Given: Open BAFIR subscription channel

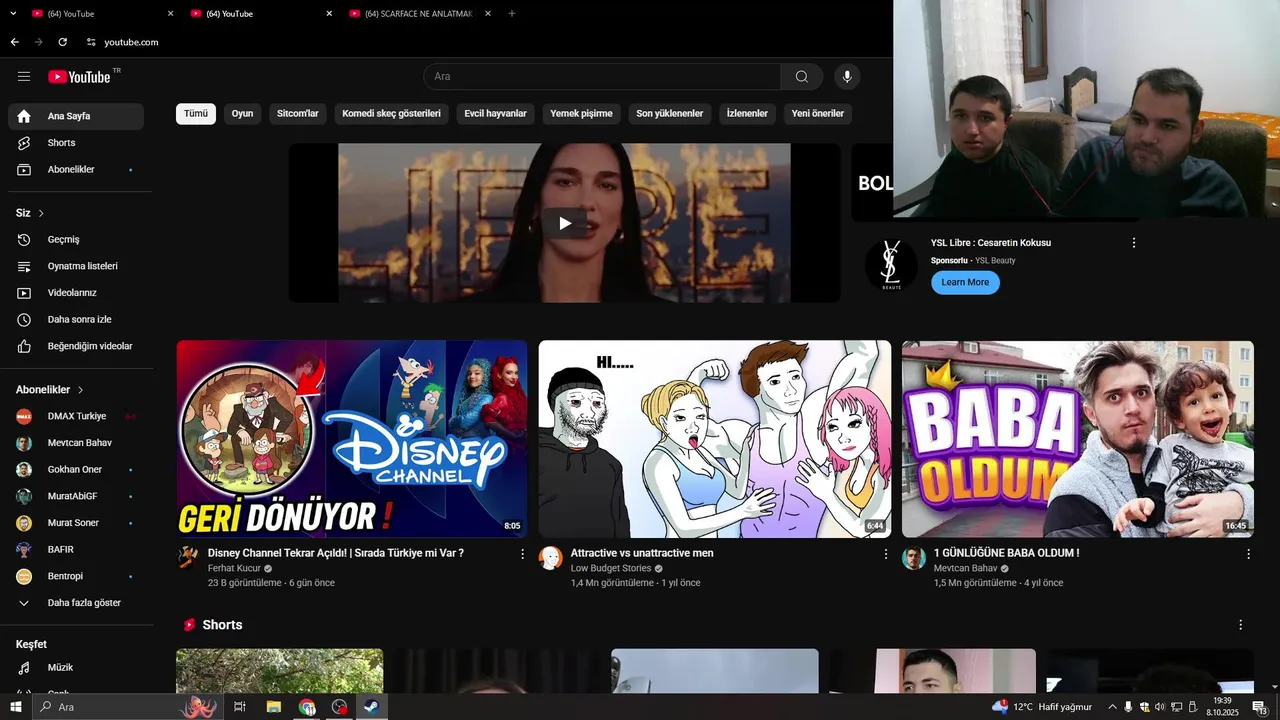Looking at the screenshot, I should click(x=76, y=550).
